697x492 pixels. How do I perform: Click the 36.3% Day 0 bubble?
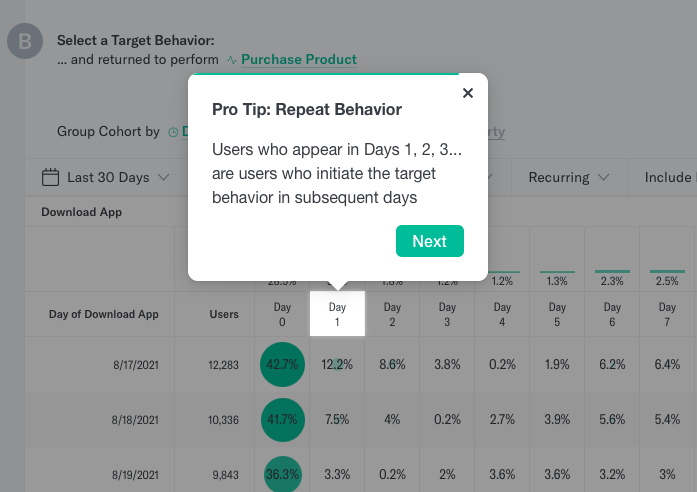click(282, 474)
